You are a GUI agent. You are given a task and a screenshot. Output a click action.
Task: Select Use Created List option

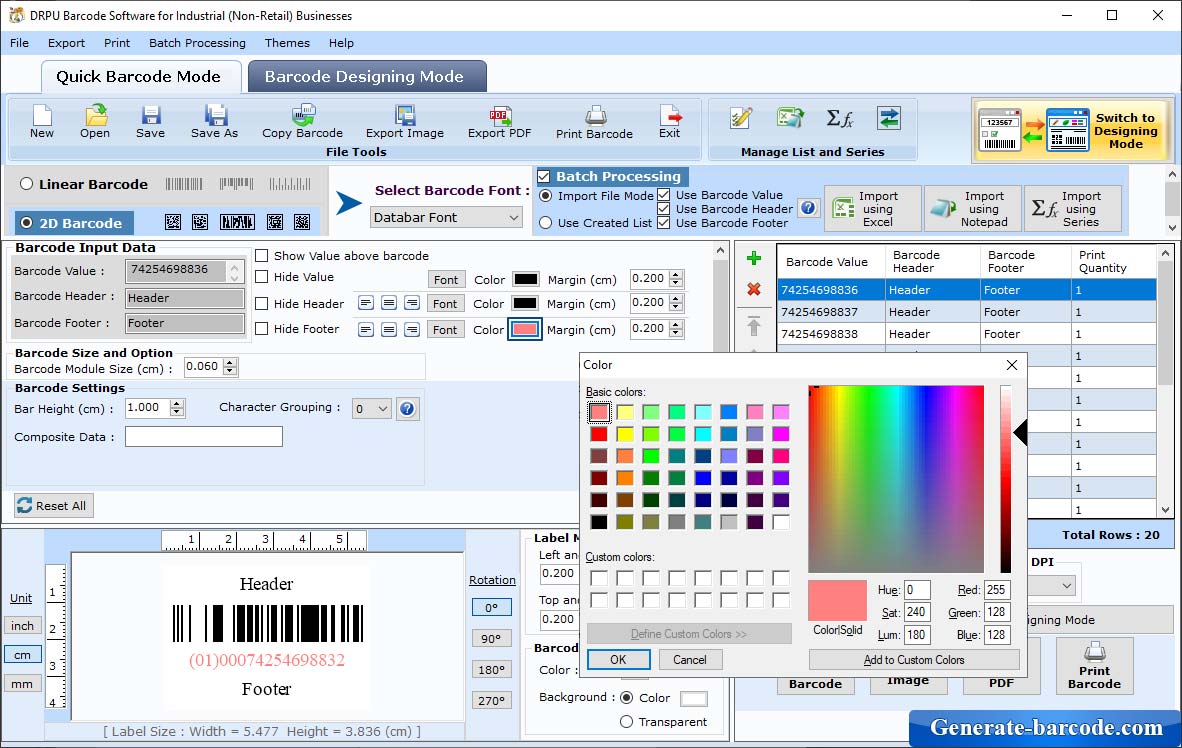[546, 223]
